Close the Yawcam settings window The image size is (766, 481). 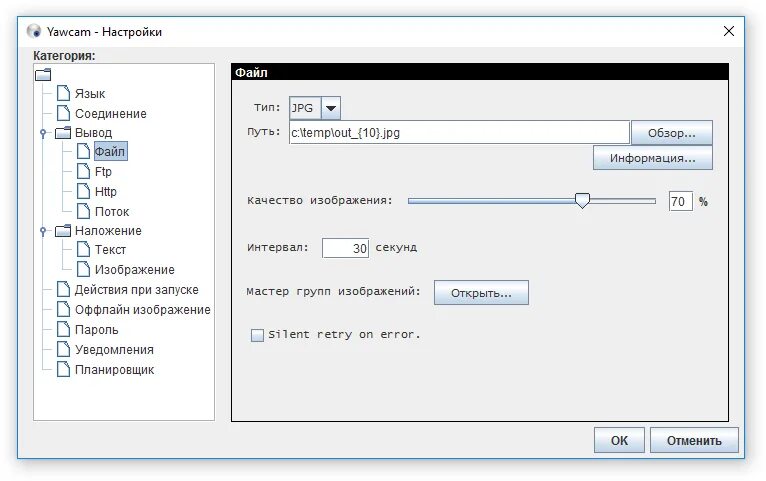(x=728, y=31)
